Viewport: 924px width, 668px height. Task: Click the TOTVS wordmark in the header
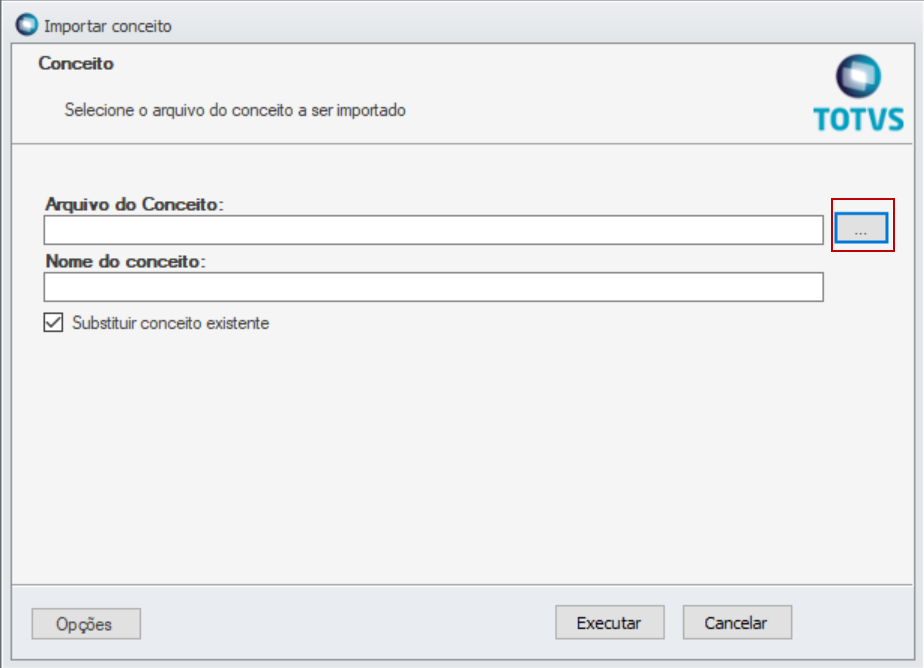[859, 119]
